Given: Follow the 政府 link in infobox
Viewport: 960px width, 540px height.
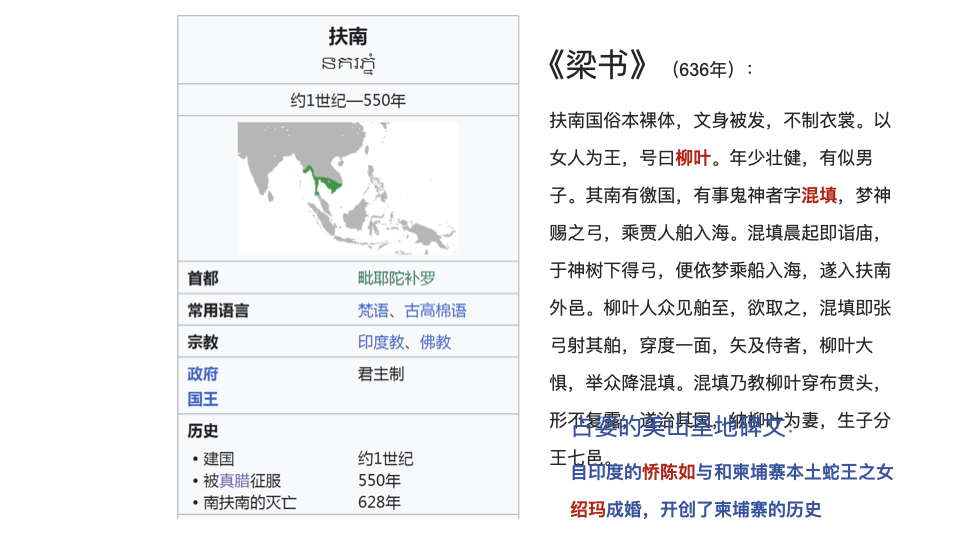Looking at the screenshot, I should (x=203, y=374).
